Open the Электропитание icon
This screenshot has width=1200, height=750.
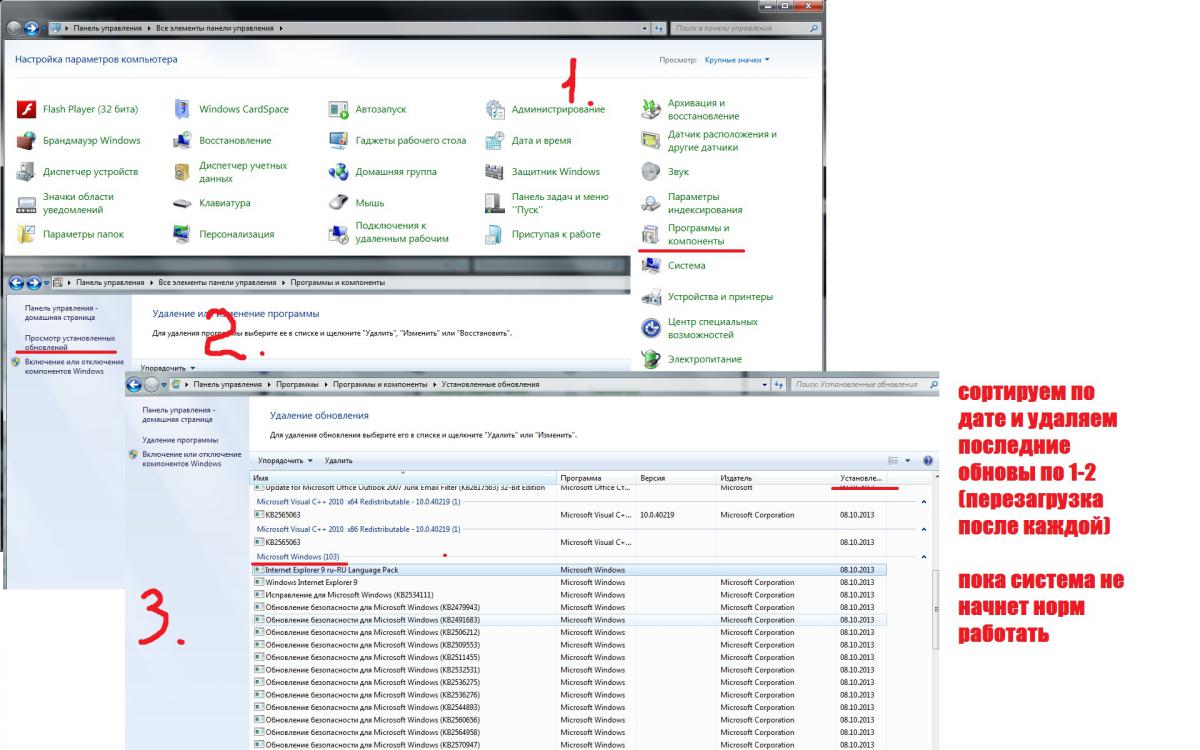tap(651, 358)
